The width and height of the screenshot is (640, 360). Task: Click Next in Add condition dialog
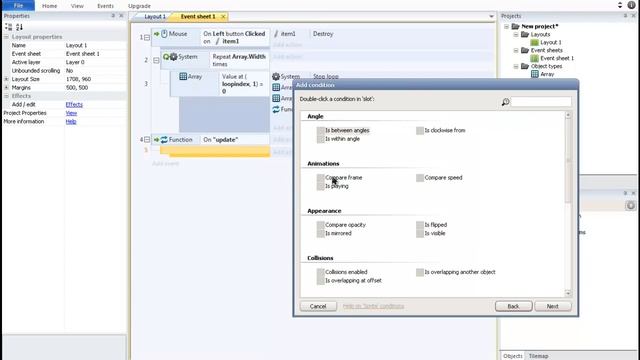pos(553,307)
